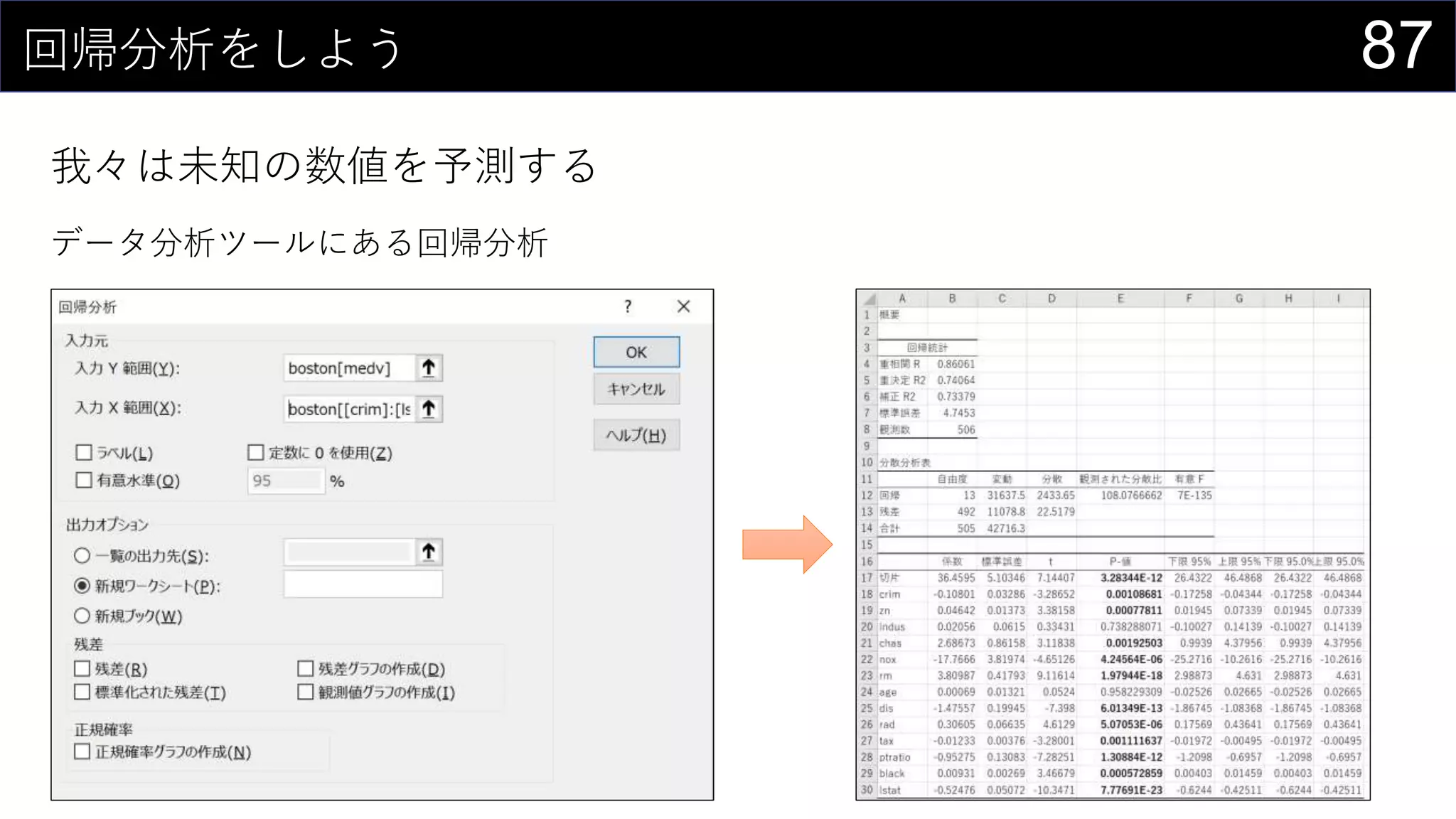Select column I header in the spreadsheet
The image size is (1456, 819).
pos(1338,299)
